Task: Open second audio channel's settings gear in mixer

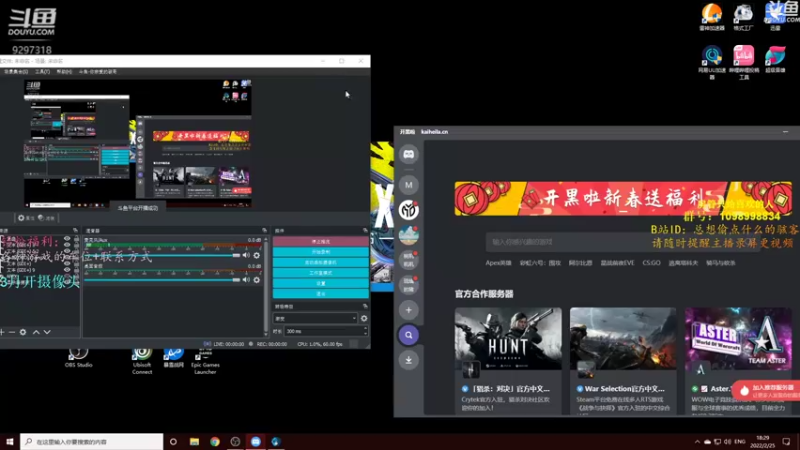Action: (257, 280)
